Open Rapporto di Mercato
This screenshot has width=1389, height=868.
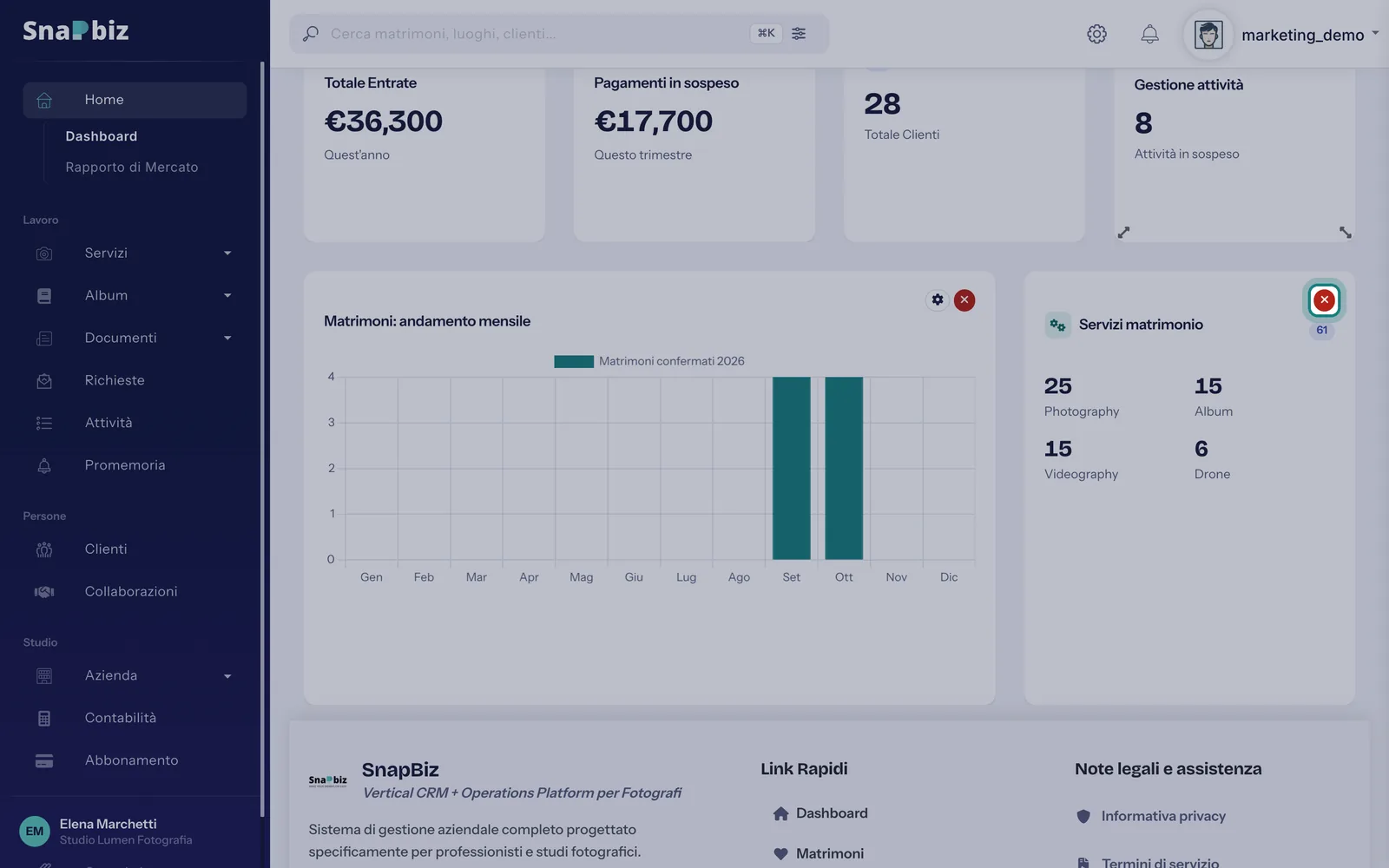click(132, 168)
